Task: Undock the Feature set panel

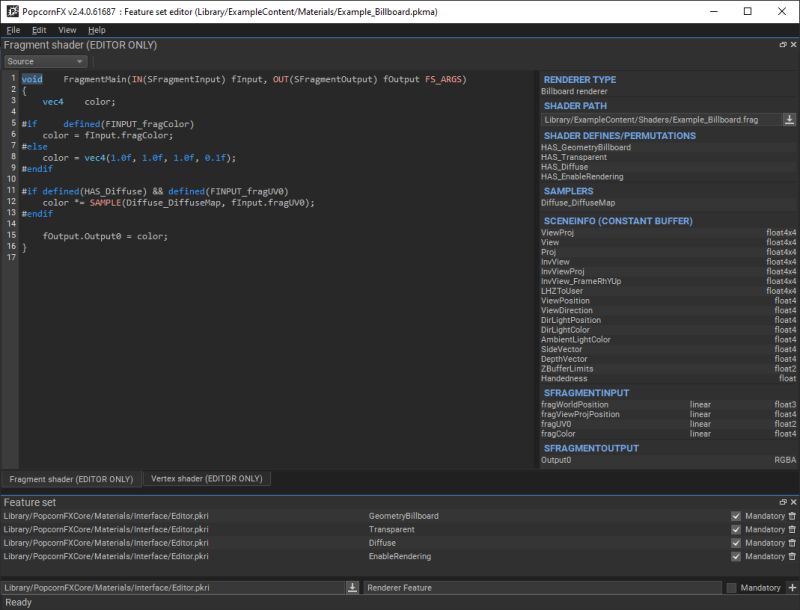Action: (783, 502)
